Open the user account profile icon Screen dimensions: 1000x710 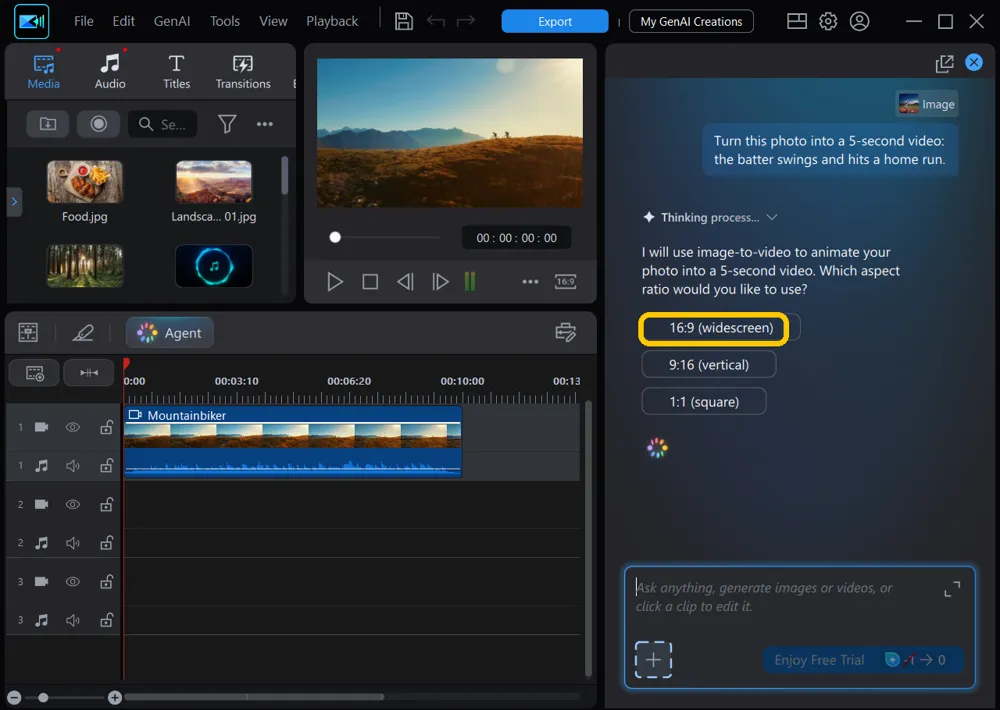859,21
